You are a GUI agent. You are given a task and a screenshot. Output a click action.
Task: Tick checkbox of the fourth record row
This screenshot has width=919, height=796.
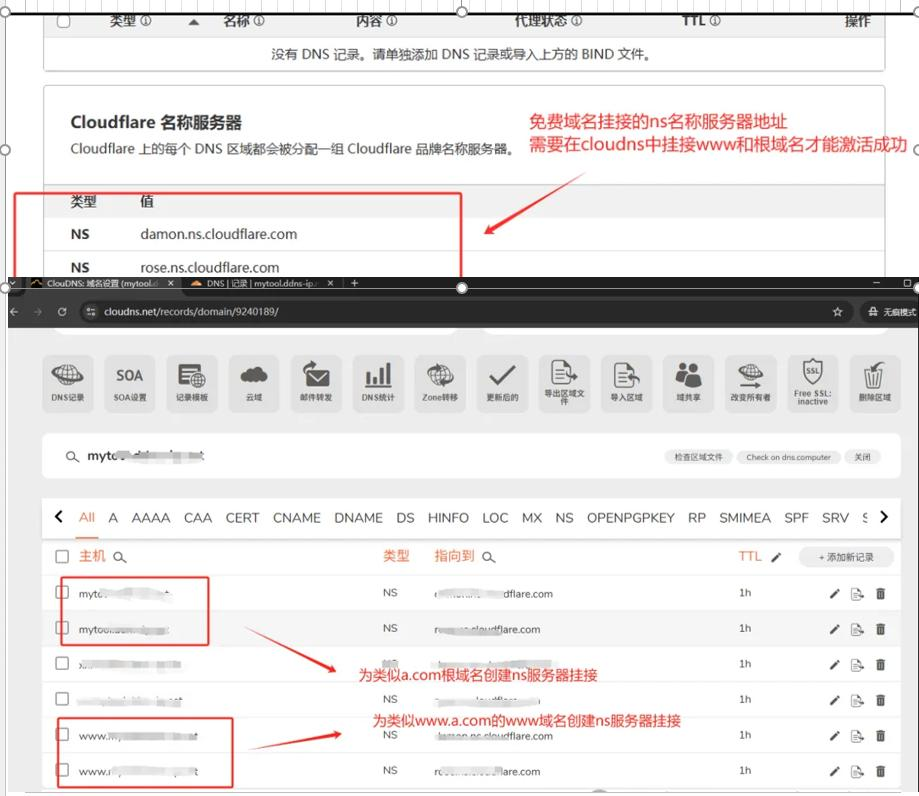tap(62, 699)
